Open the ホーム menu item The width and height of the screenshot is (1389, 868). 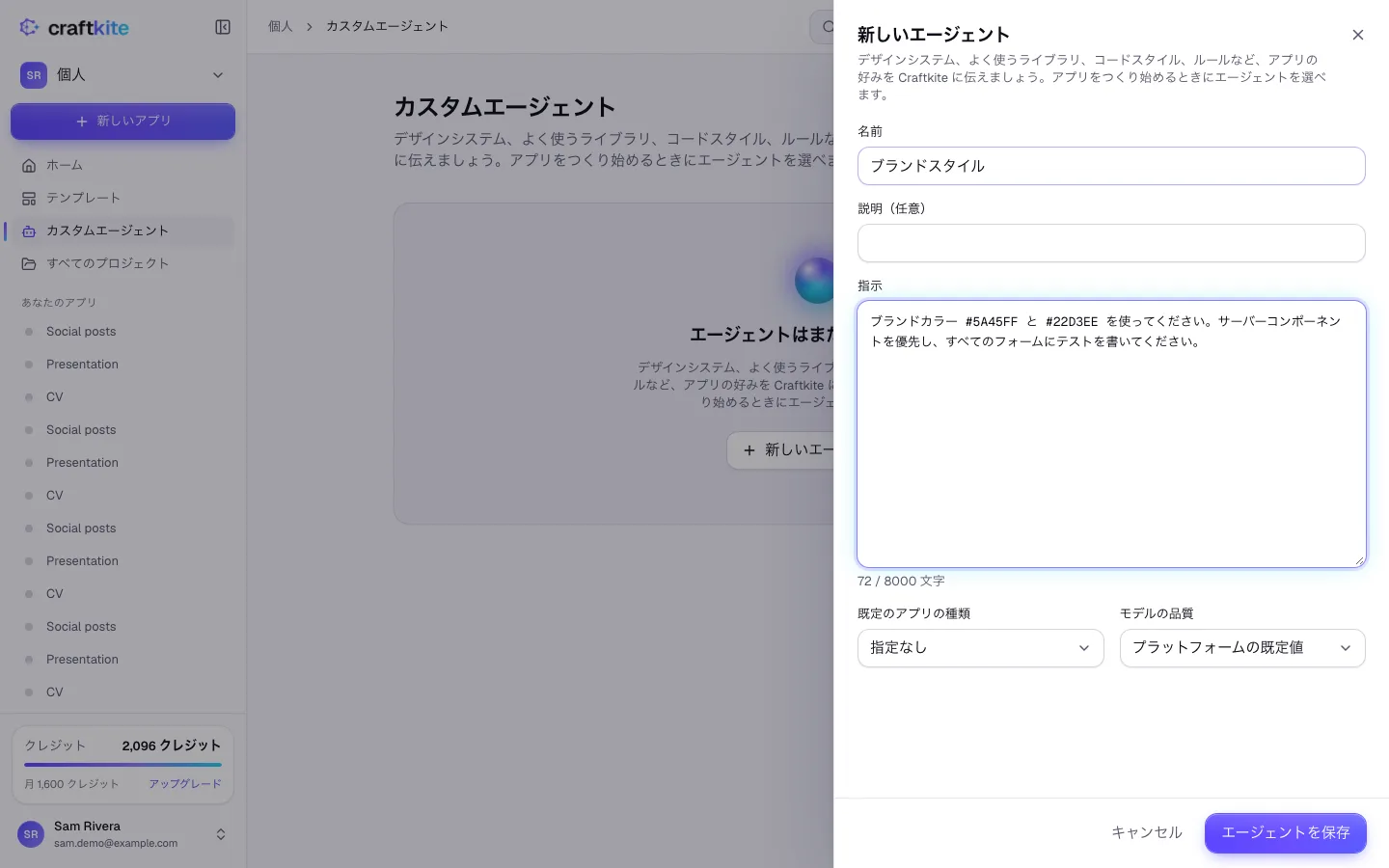point(123,165)
